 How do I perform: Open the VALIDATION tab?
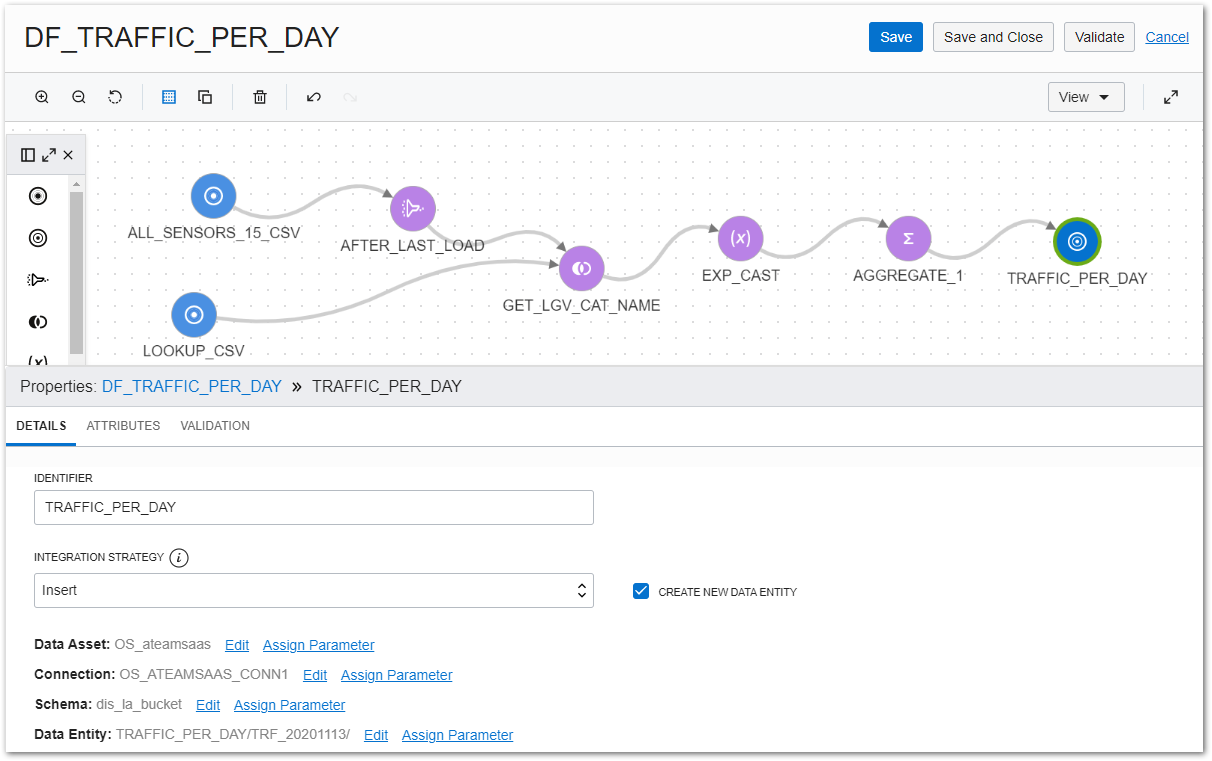point(215,425)
